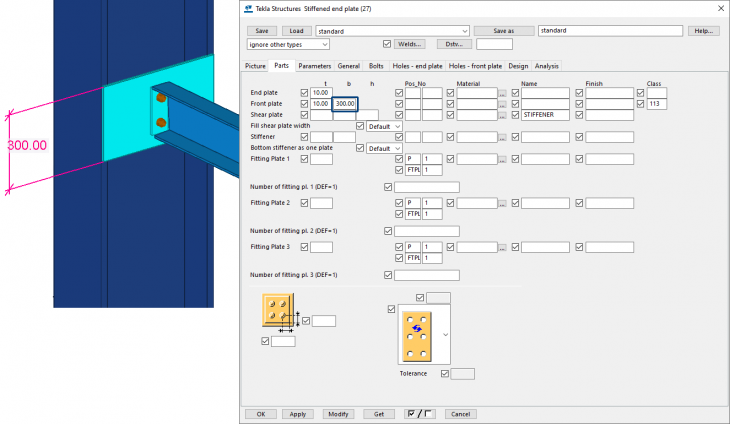Viewport: 730px width, 424px height.
Task: Select the plate rotation bolt pattern image
Action: click(x=417, y=336)
